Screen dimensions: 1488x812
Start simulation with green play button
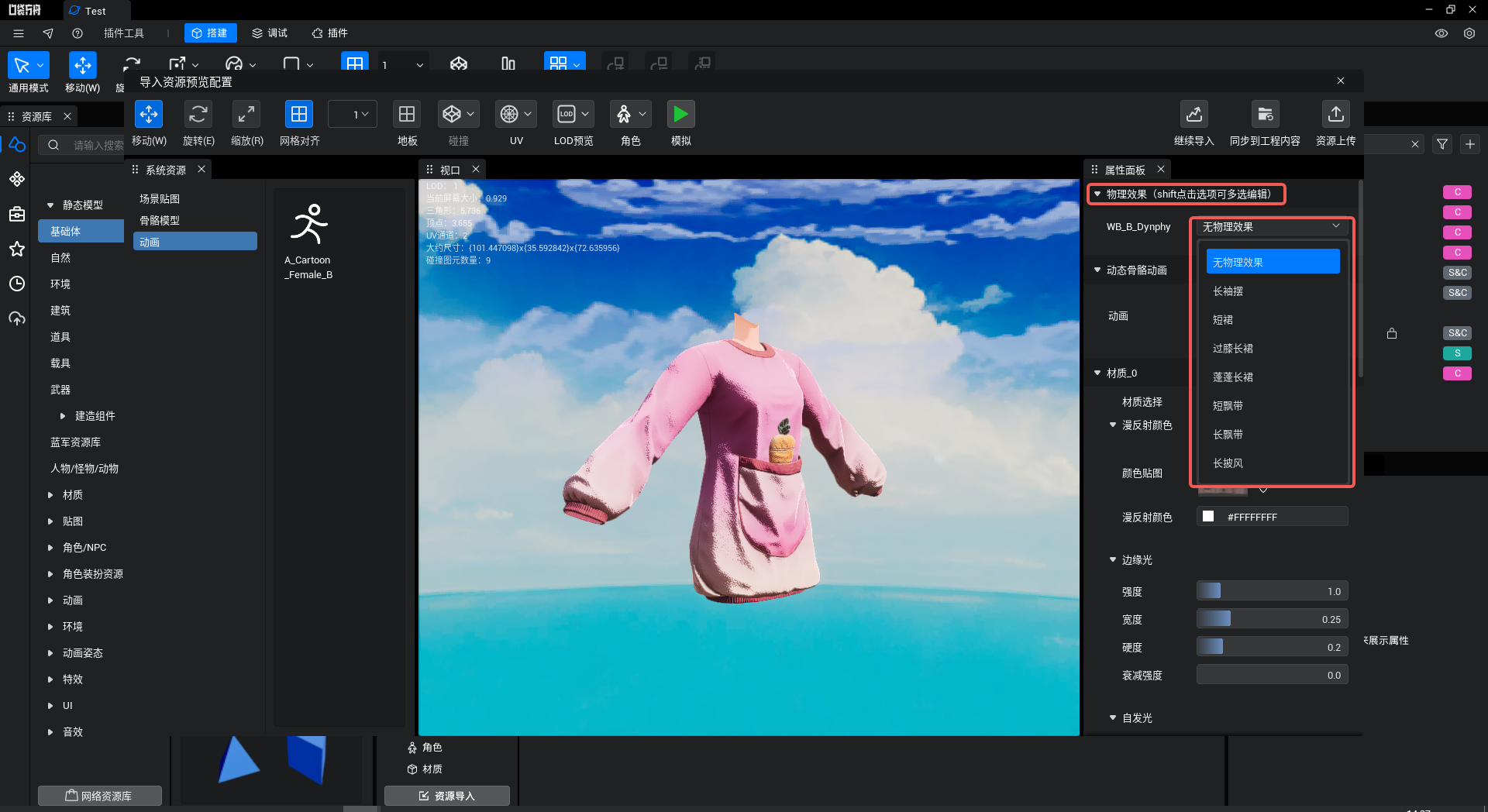click(680, 115)
